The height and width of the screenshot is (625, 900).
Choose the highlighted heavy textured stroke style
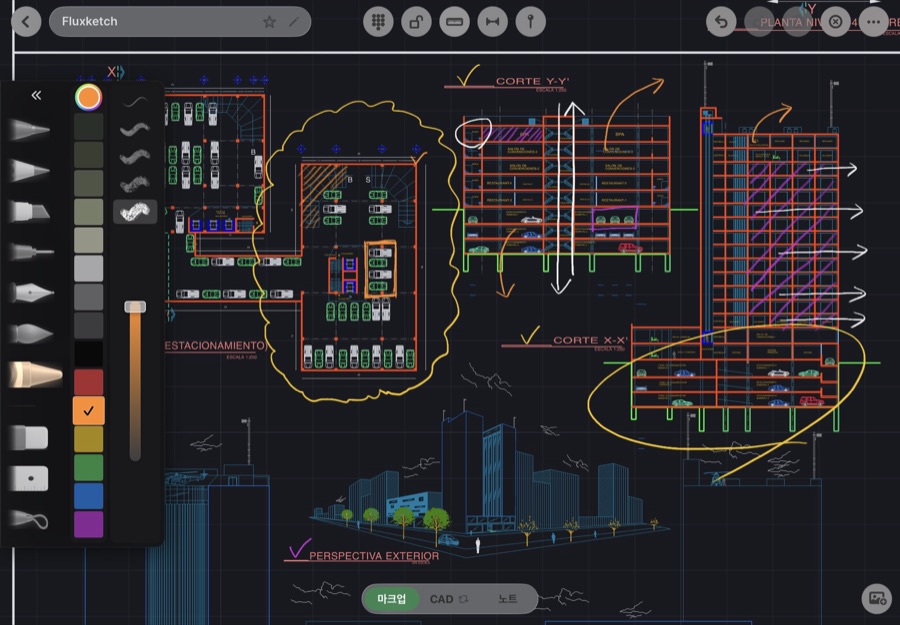tap(135, 212)
